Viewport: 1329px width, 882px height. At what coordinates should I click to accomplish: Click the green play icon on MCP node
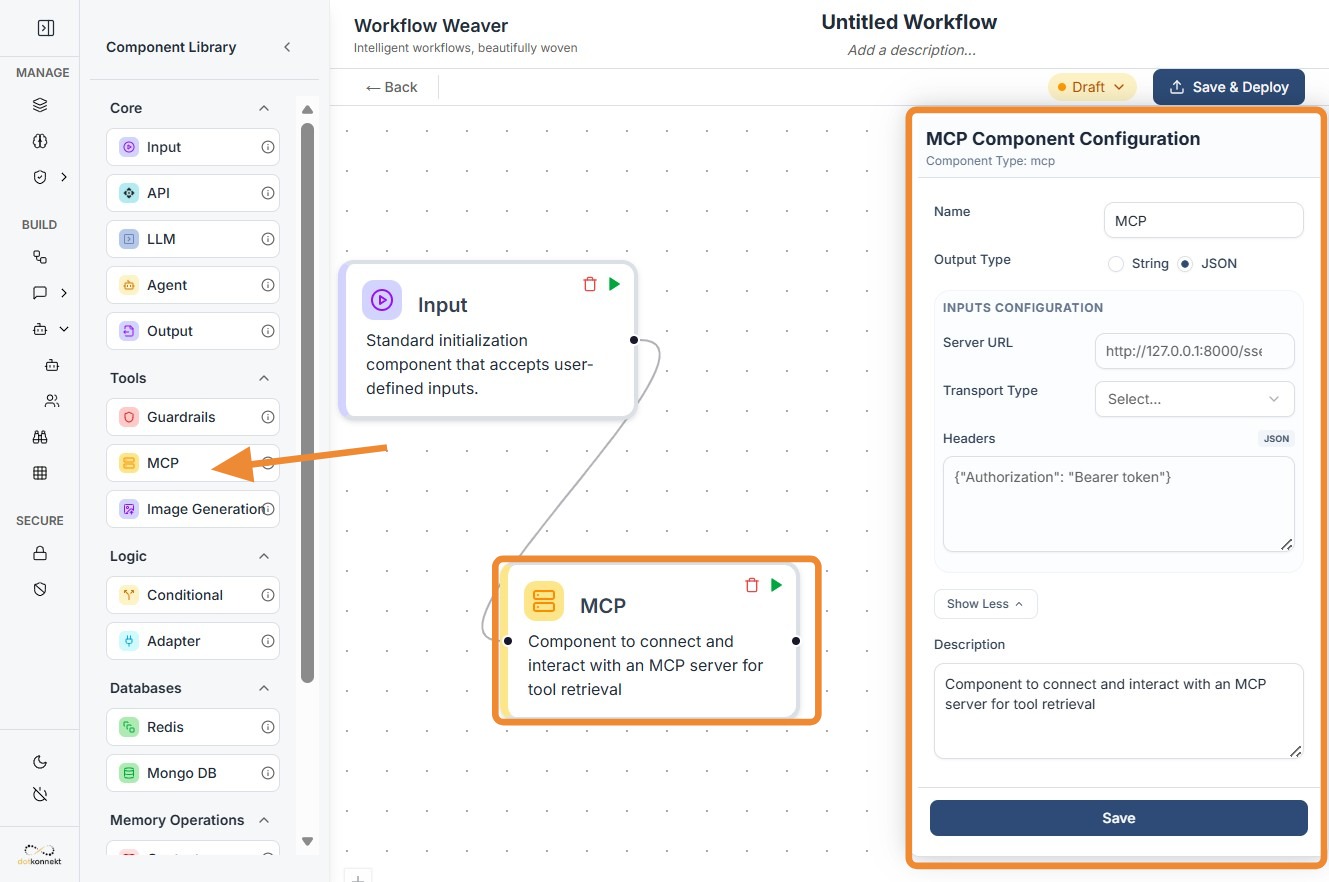click(776, 585)
